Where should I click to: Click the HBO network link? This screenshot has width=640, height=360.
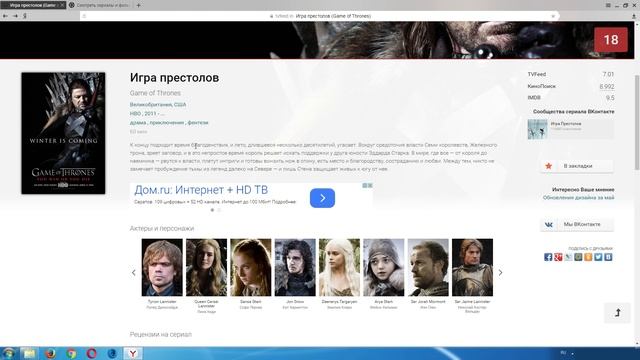(x=135, y=113)
